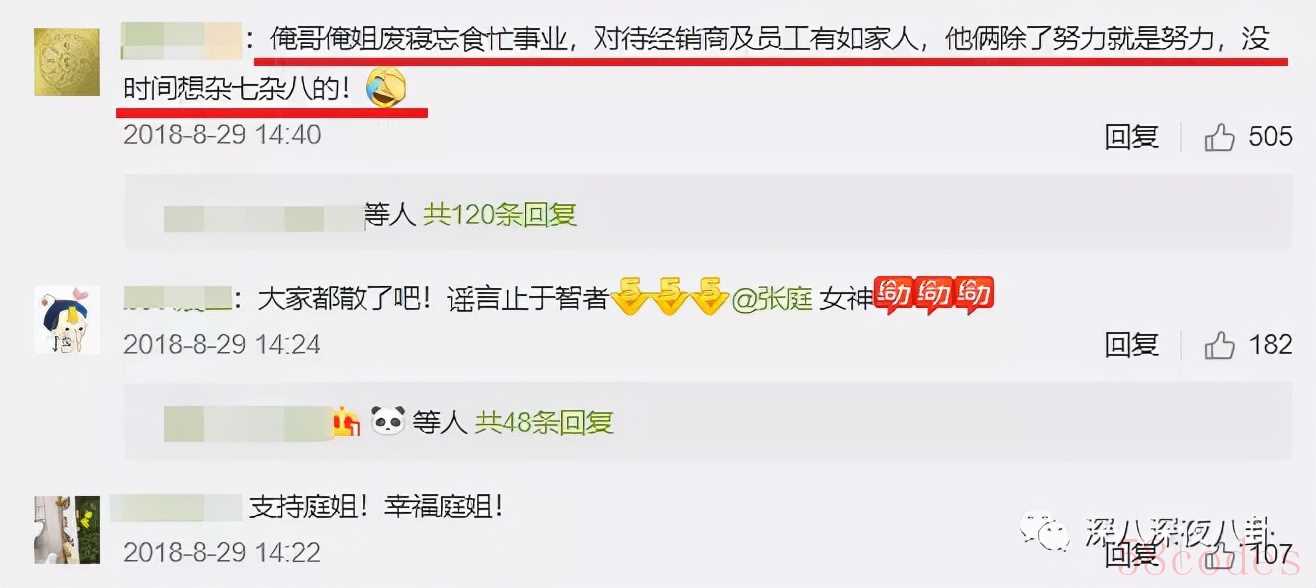Reply to the 14:40 comment via 回复
The width and height of the screenshot is (1316, 588).
(1132, 137)
